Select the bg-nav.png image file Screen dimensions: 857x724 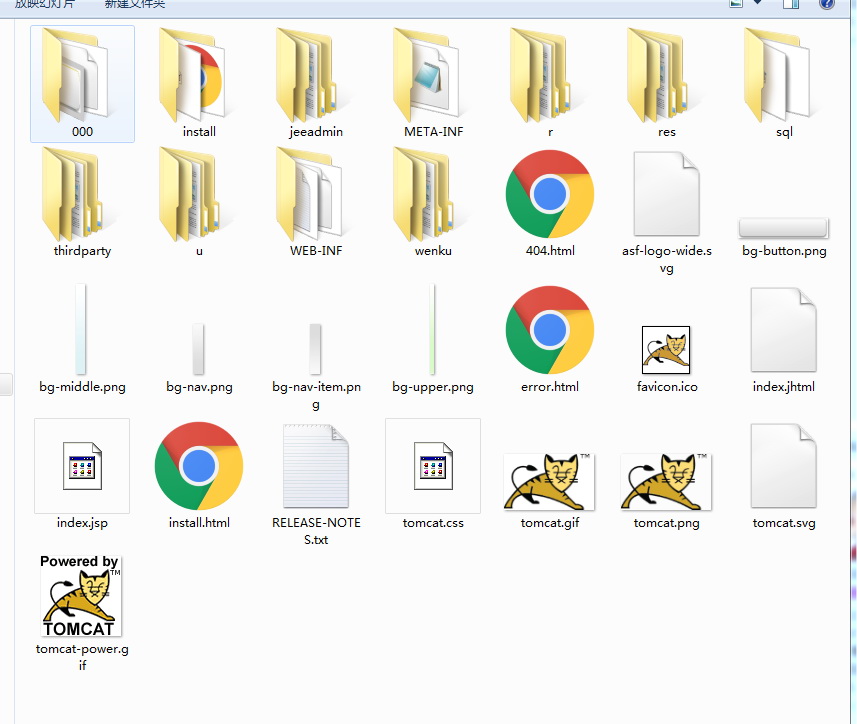(x=199, y=358)
